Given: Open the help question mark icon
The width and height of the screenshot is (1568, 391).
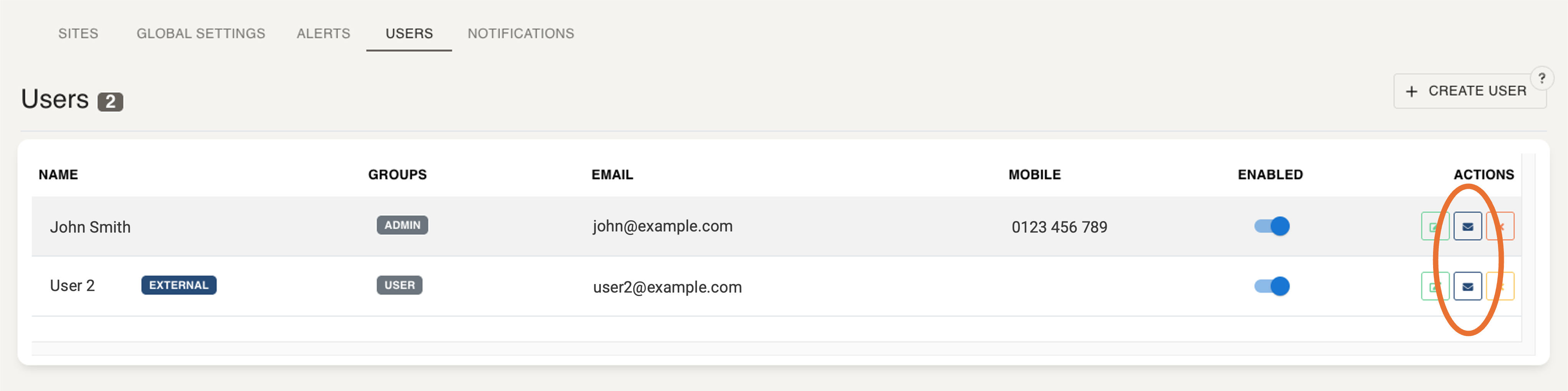Looking at the screenshot, I should coord(1541,78).
